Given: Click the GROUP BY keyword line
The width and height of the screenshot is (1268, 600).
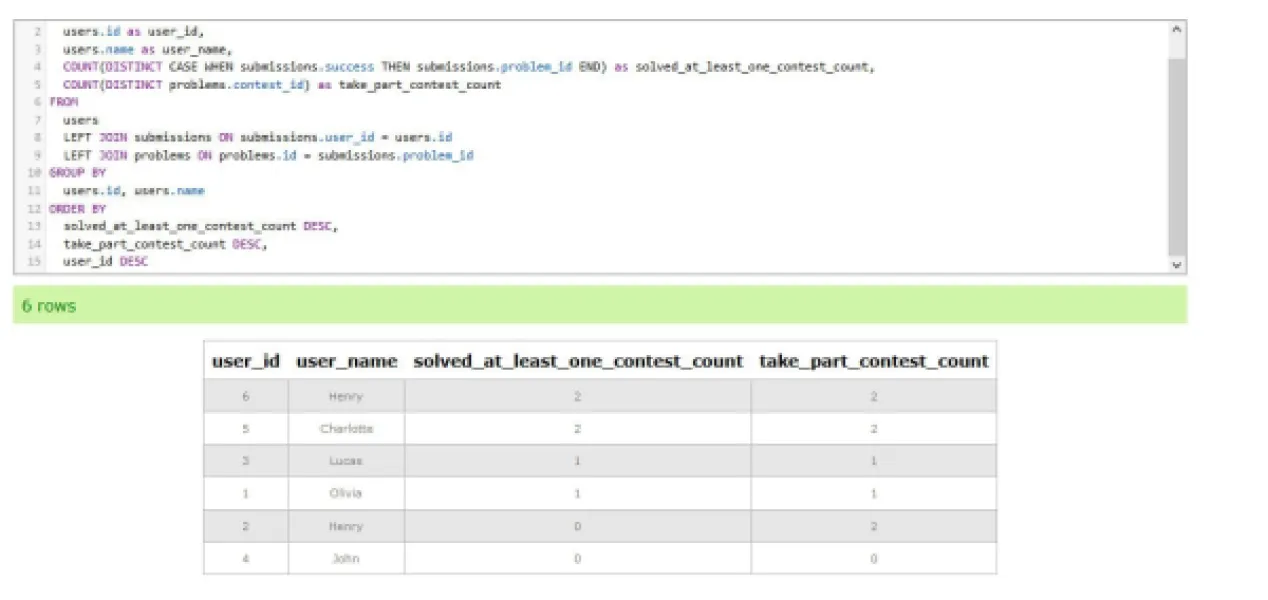Looking at the screenshot, I should (77, 173).
